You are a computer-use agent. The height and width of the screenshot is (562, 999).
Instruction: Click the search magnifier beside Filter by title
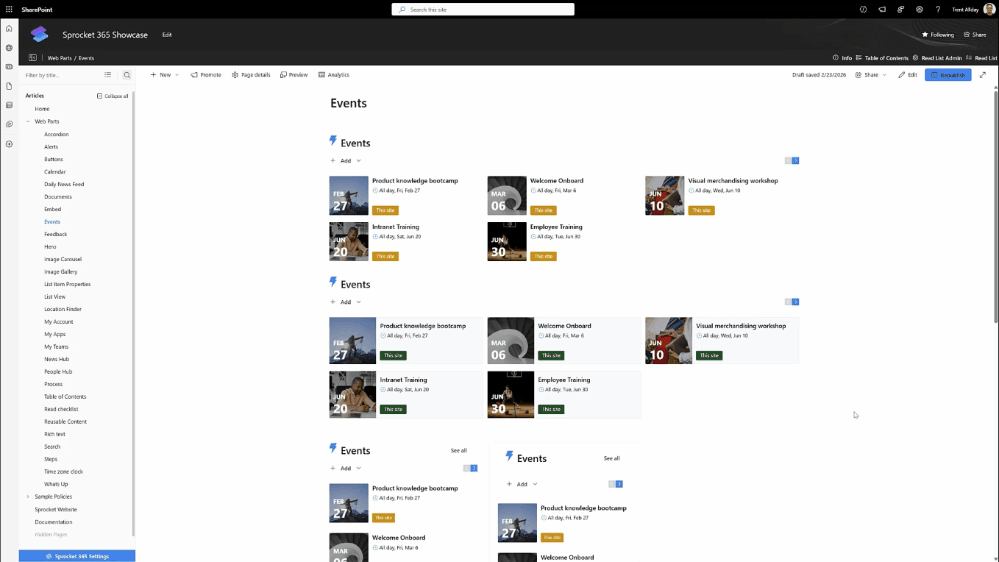pos(127,75)
